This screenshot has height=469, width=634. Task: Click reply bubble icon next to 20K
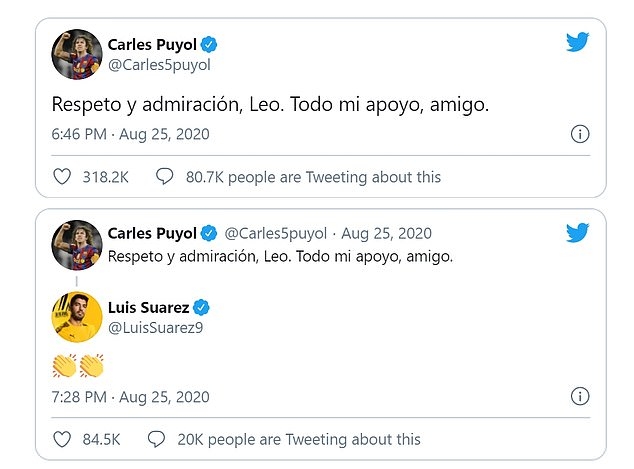[x=156, y=439]
